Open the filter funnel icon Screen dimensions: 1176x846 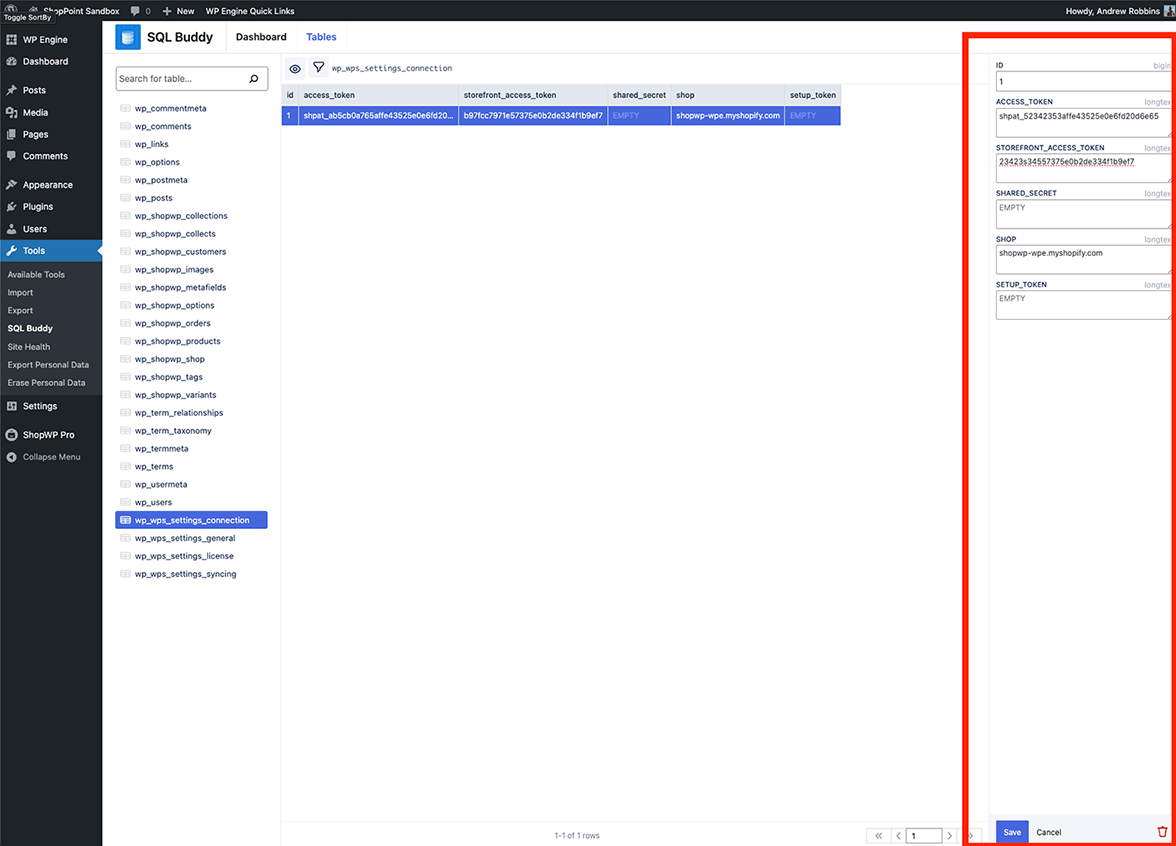tap(319, 68)
